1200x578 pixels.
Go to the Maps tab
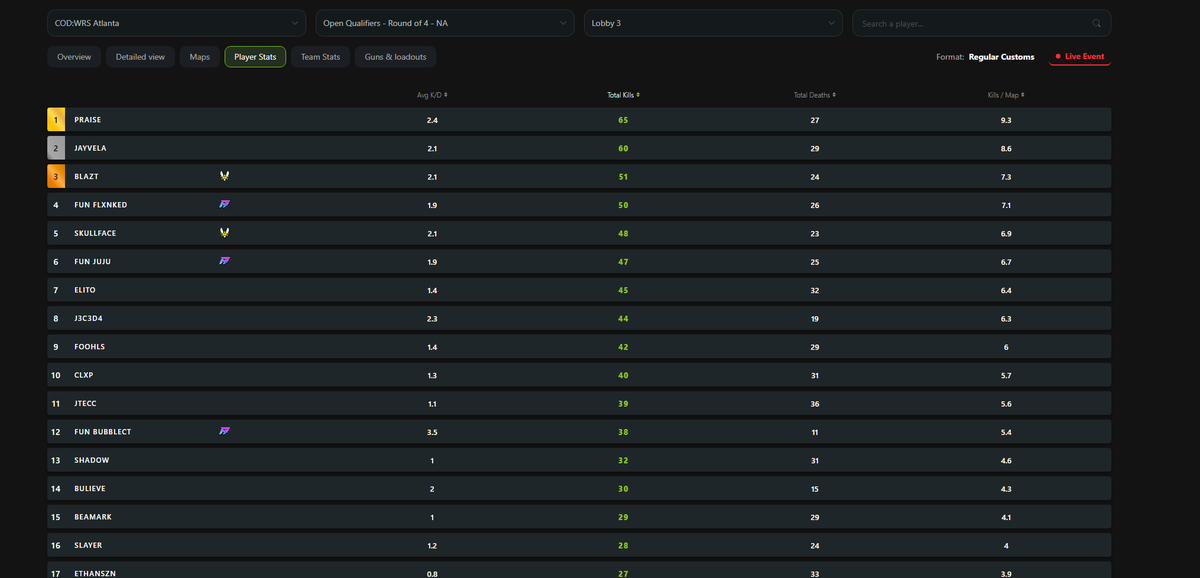pyautogui.click(x=200, y=57)
